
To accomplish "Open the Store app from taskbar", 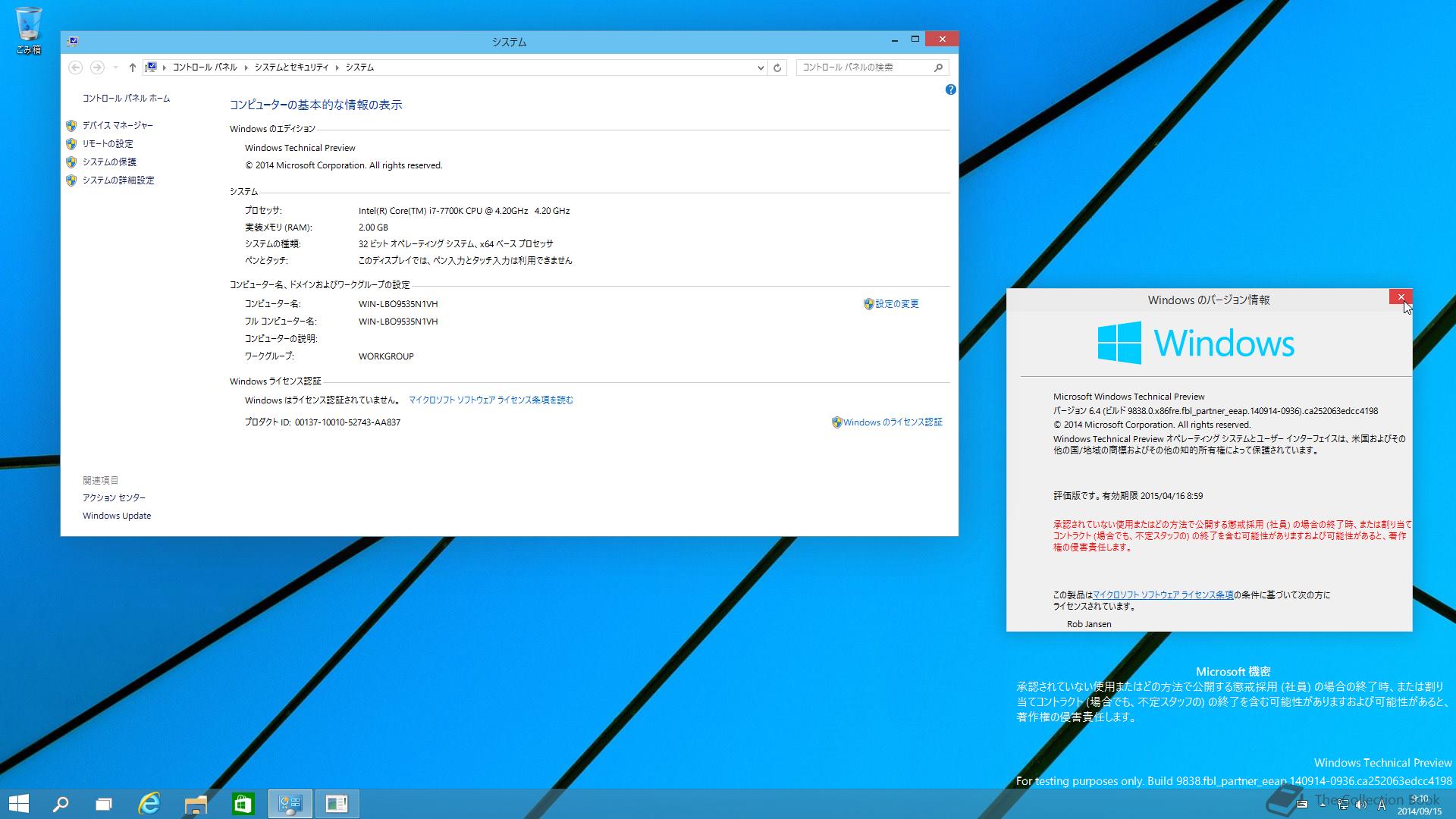I will [x=243, y=804].
